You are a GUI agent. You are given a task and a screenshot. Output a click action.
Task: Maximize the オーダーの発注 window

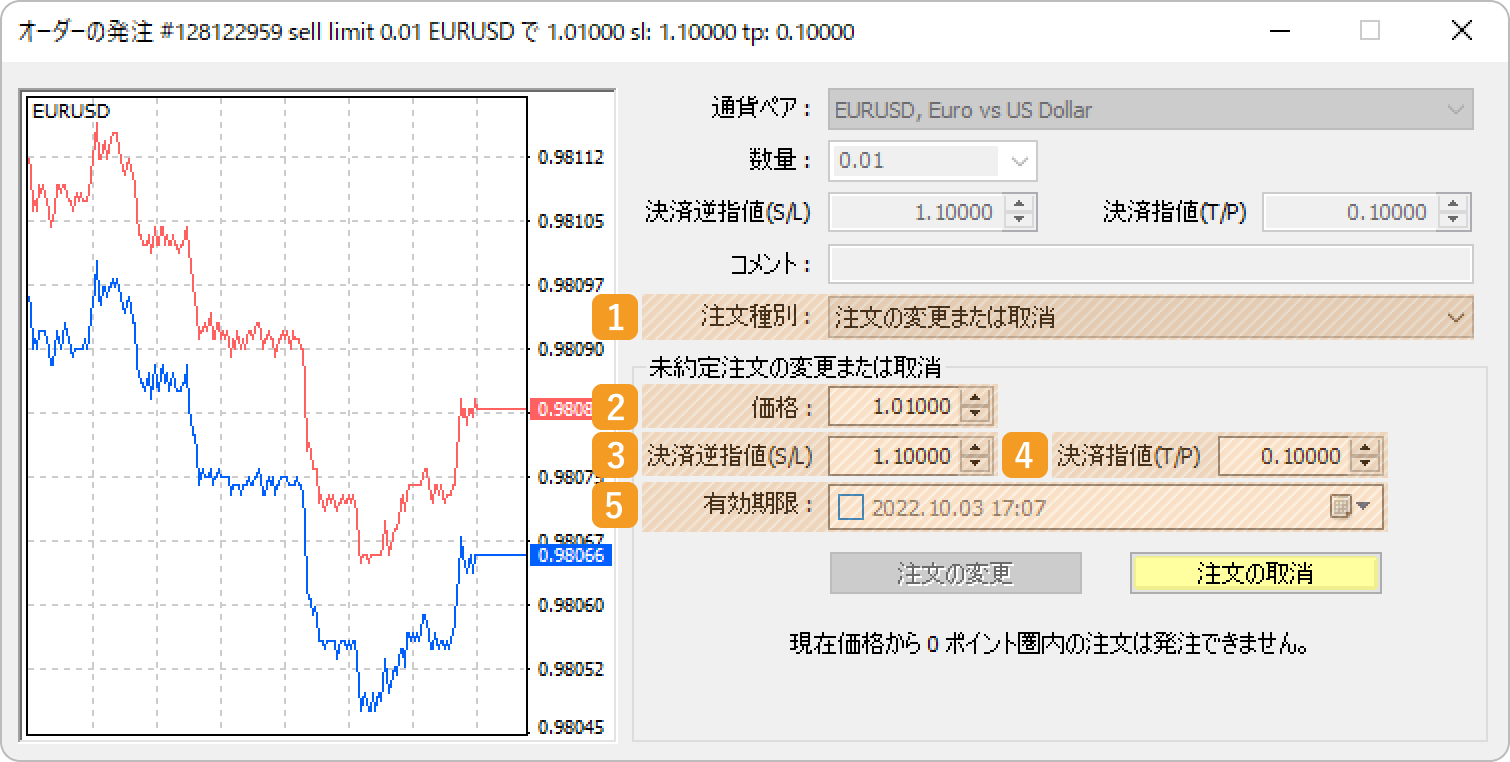1370,31
